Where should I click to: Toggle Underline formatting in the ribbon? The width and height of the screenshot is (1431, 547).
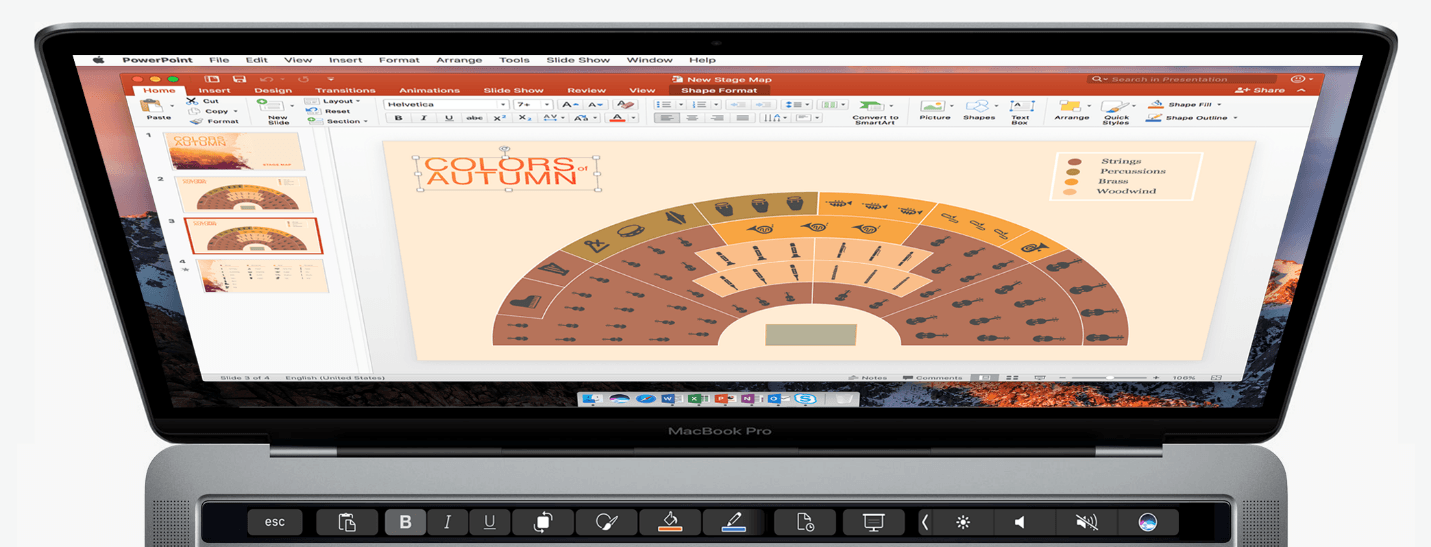coord(448,118)
